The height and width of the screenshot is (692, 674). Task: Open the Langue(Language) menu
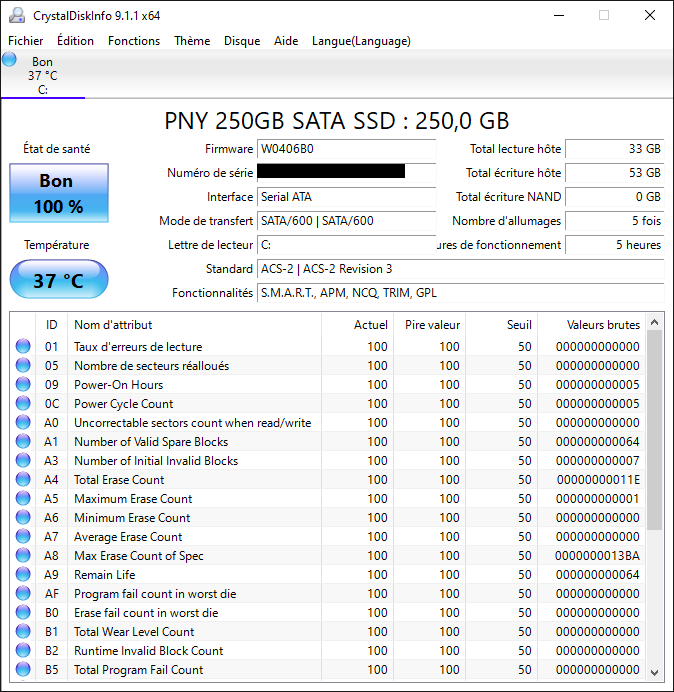[361, 41]
